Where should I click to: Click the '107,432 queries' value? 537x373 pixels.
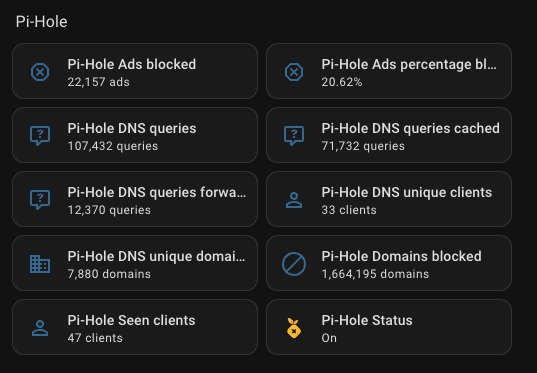(x=113, y=146)
